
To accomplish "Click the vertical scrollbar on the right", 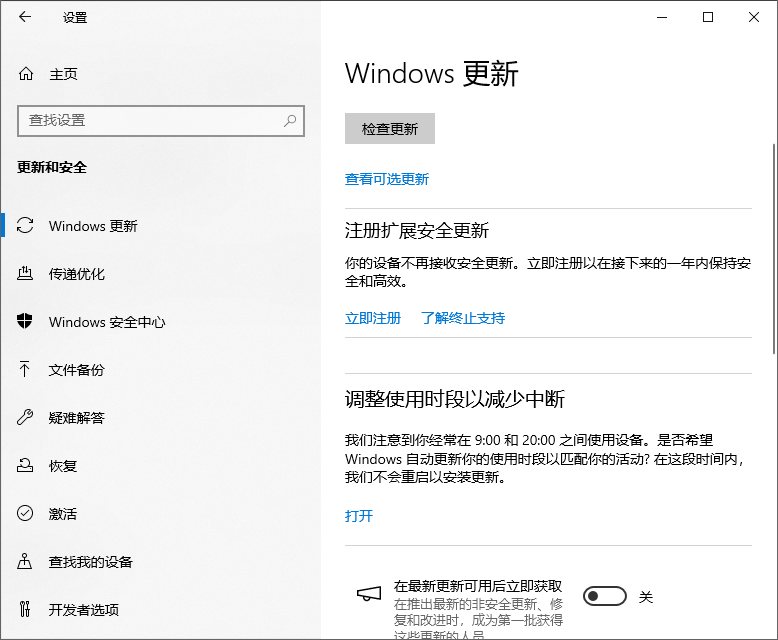I will [x=774, y=248].
